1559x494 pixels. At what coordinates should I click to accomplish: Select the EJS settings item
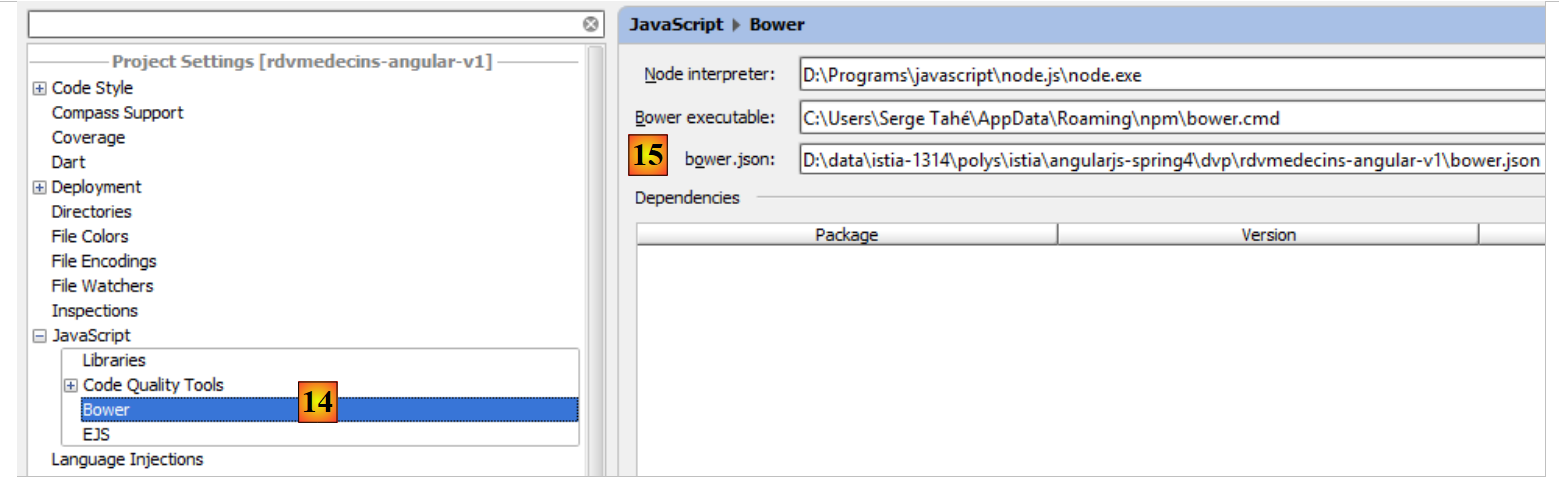point(96,435)
